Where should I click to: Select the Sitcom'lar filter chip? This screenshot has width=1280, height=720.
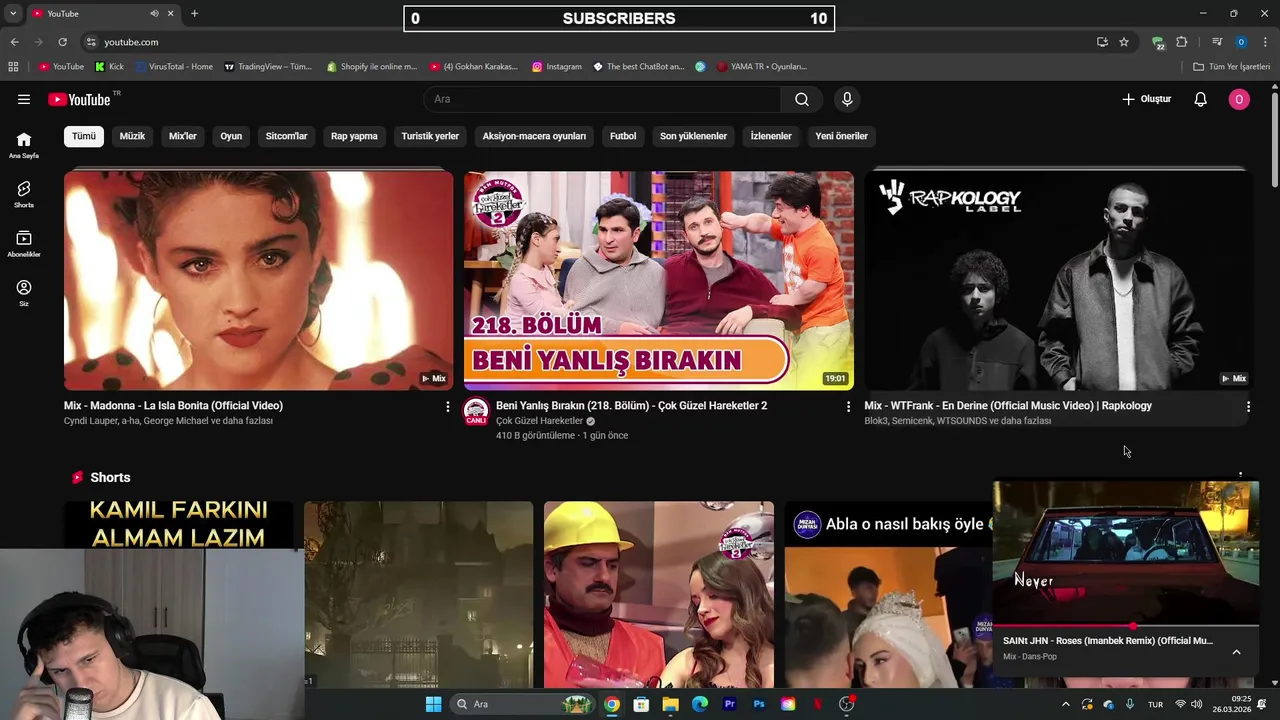tap(286, 136)
